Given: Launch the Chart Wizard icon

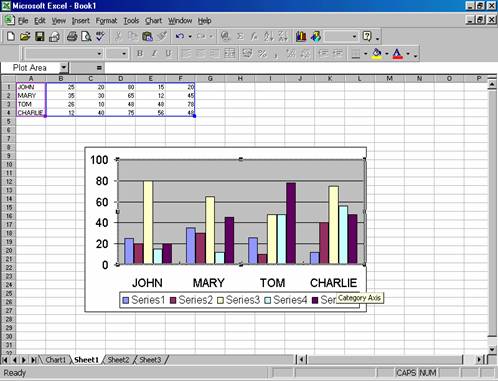Looking at the screenshot, I should pos(301,36).
